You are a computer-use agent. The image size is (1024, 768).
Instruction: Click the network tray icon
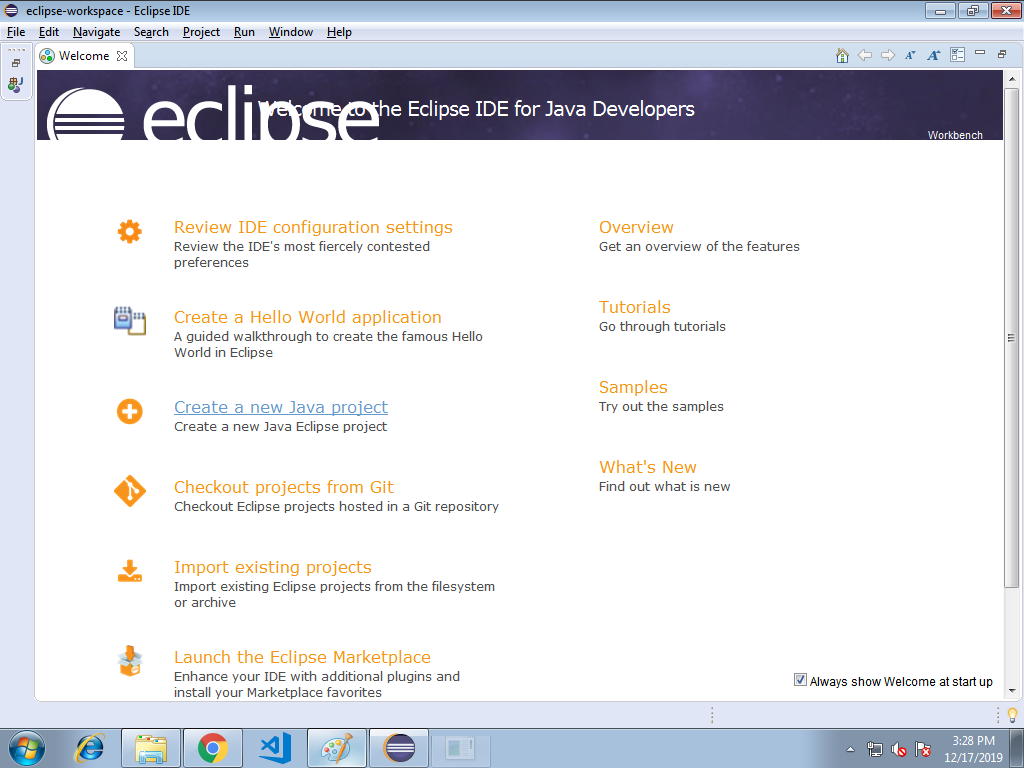pos(874,749)
